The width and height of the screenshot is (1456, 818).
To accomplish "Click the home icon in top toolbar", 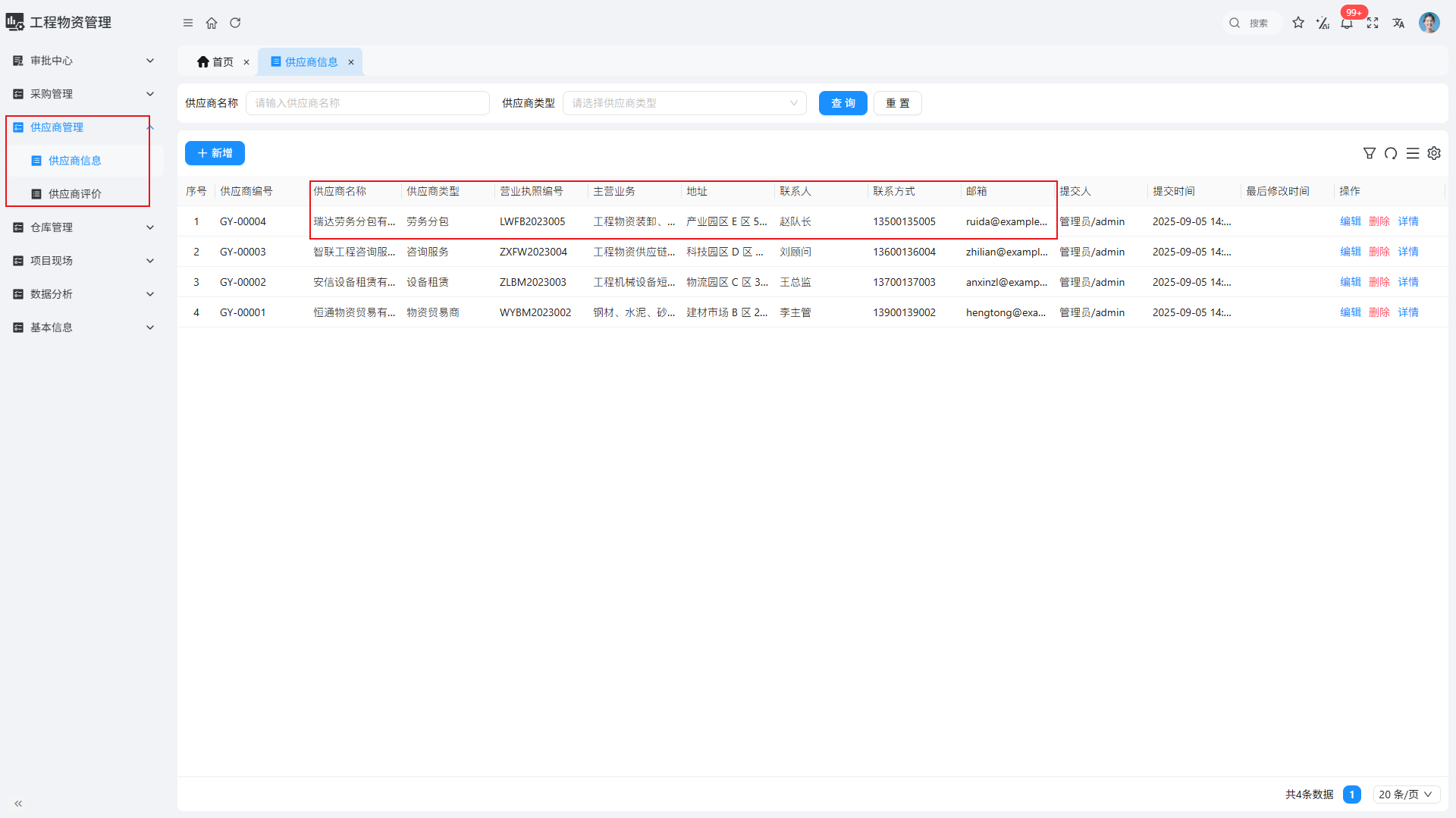I will pyautogui.click(x=212, y=23).
